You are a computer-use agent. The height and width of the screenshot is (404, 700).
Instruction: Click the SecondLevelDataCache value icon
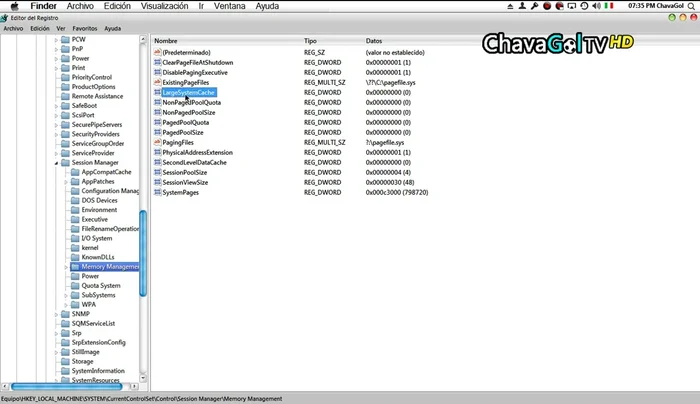(157, 162)
